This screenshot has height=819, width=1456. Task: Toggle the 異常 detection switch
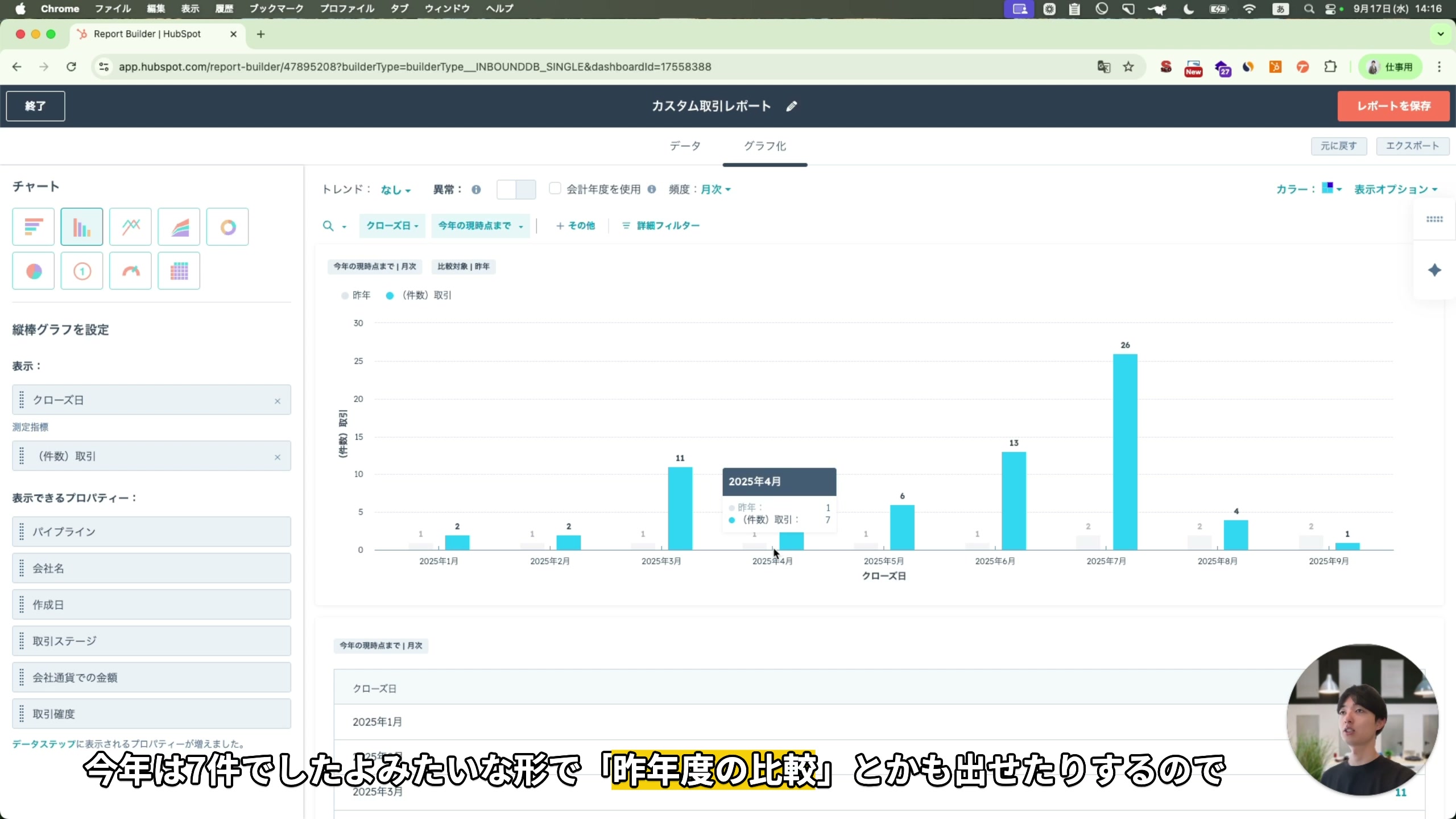[516, 189]
